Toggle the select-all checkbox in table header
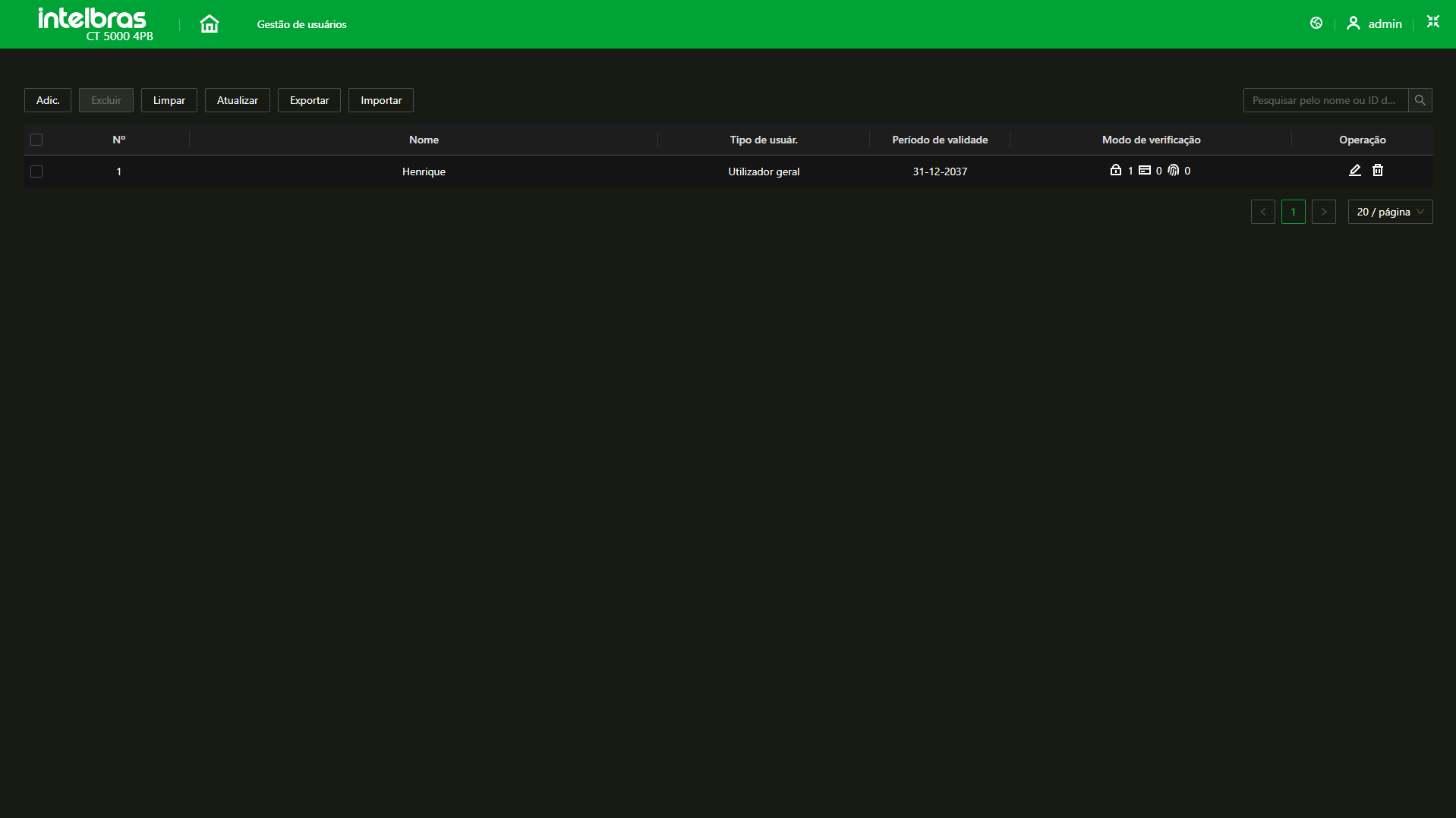The height and width of the screenshot is (818, 1456). 36,140
